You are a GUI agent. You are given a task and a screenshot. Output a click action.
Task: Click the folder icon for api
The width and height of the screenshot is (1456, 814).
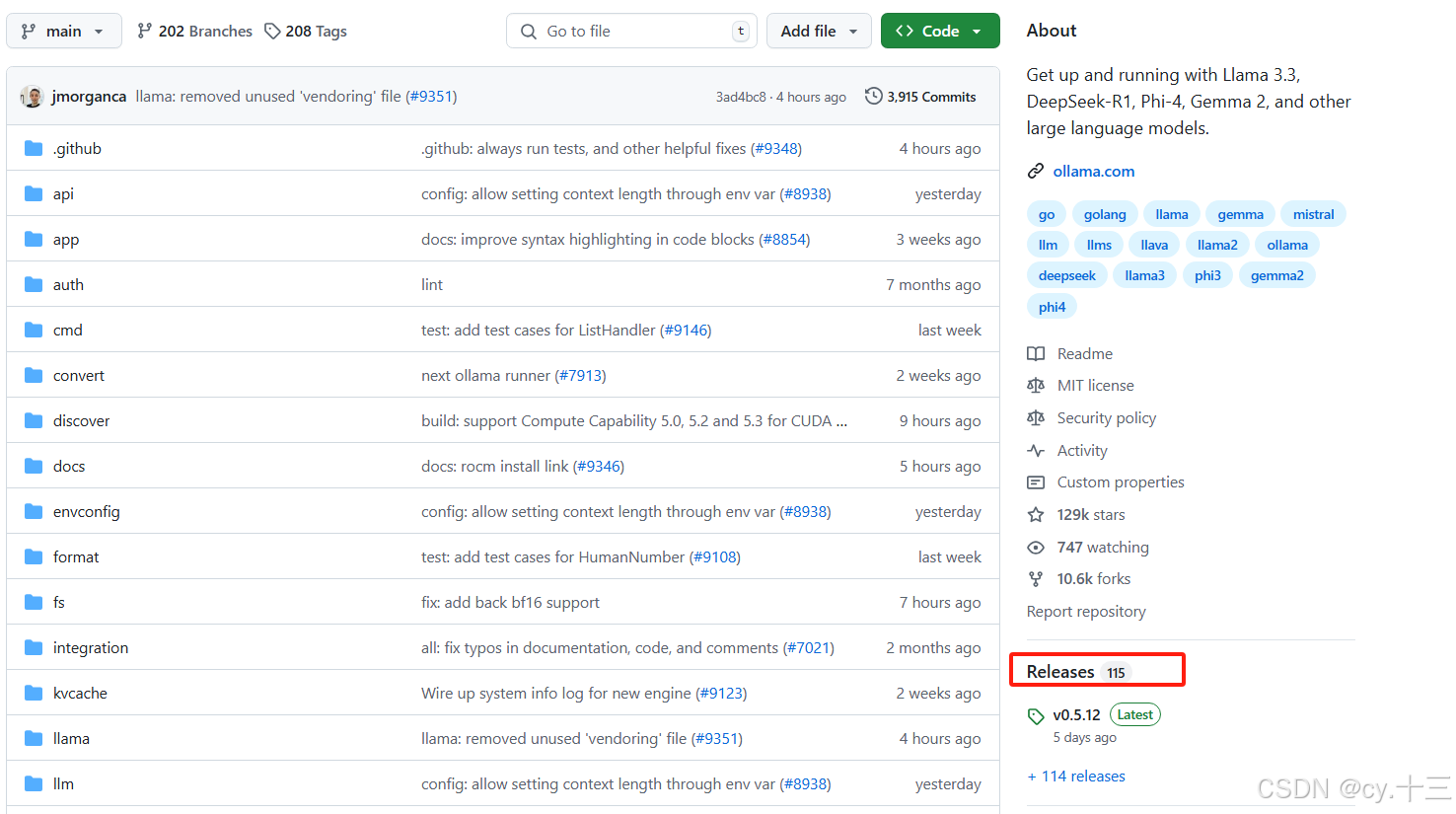(34, 194)
